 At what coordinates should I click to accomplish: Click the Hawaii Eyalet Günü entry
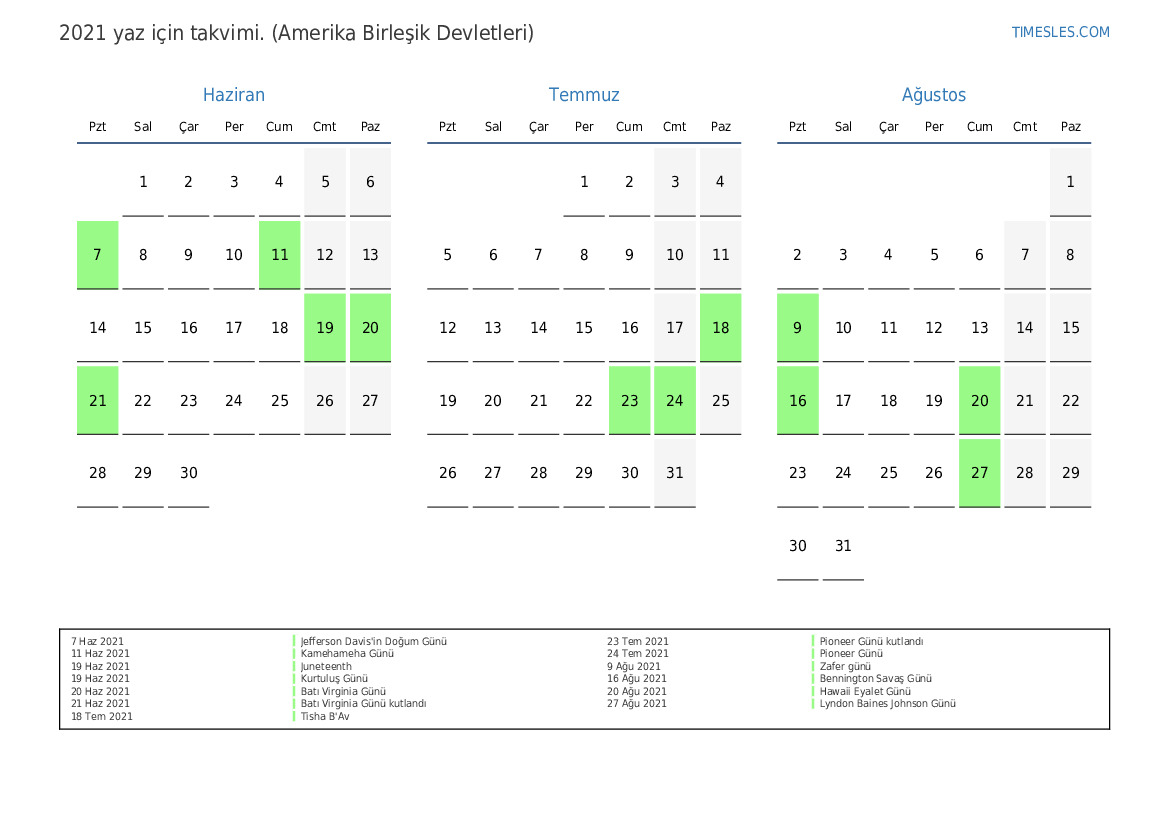865,691
